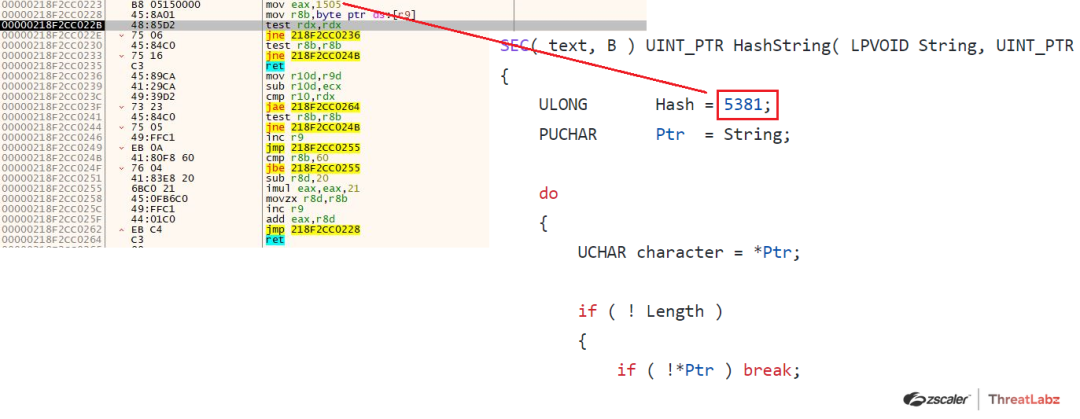Click the ThreatLabz brand text

[x=1028, y=398]
